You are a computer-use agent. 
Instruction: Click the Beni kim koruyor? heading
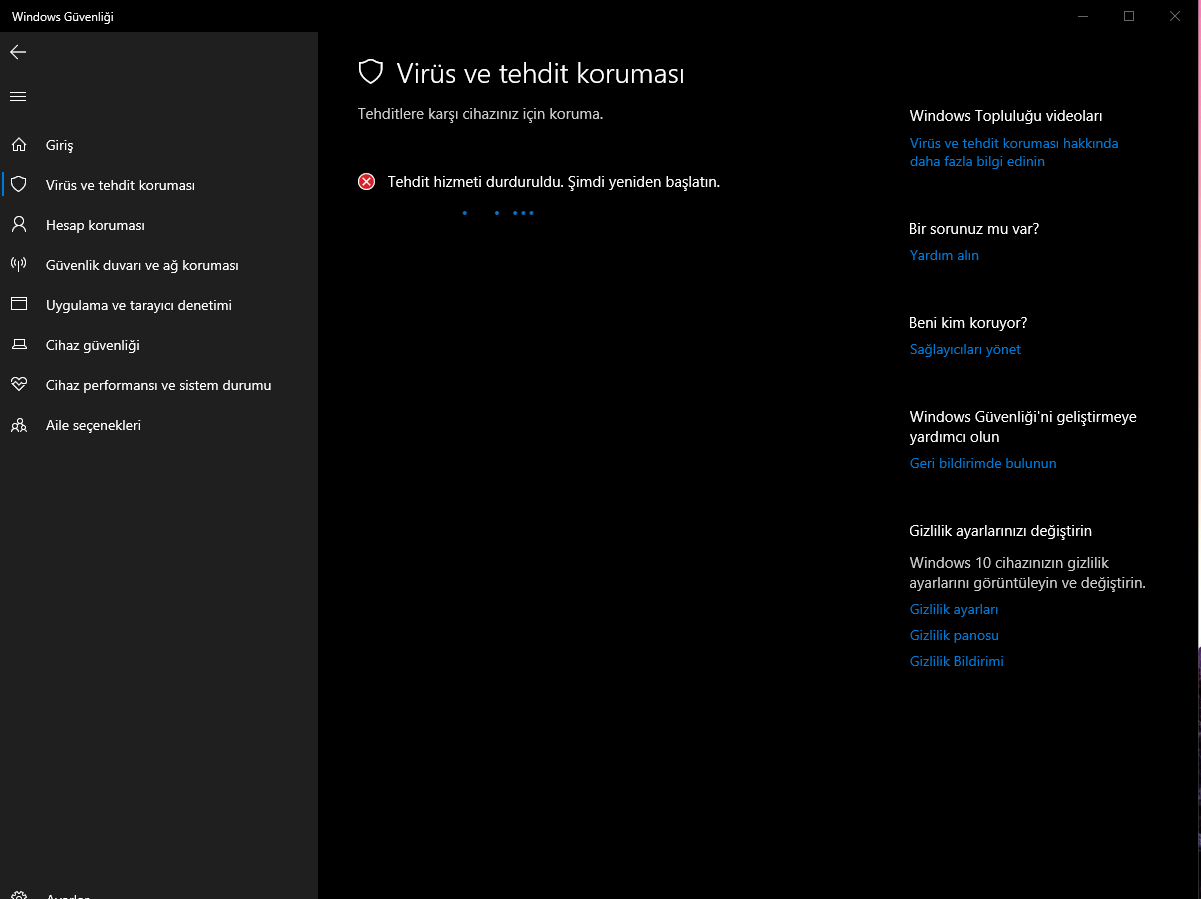(x=968, y=323)
